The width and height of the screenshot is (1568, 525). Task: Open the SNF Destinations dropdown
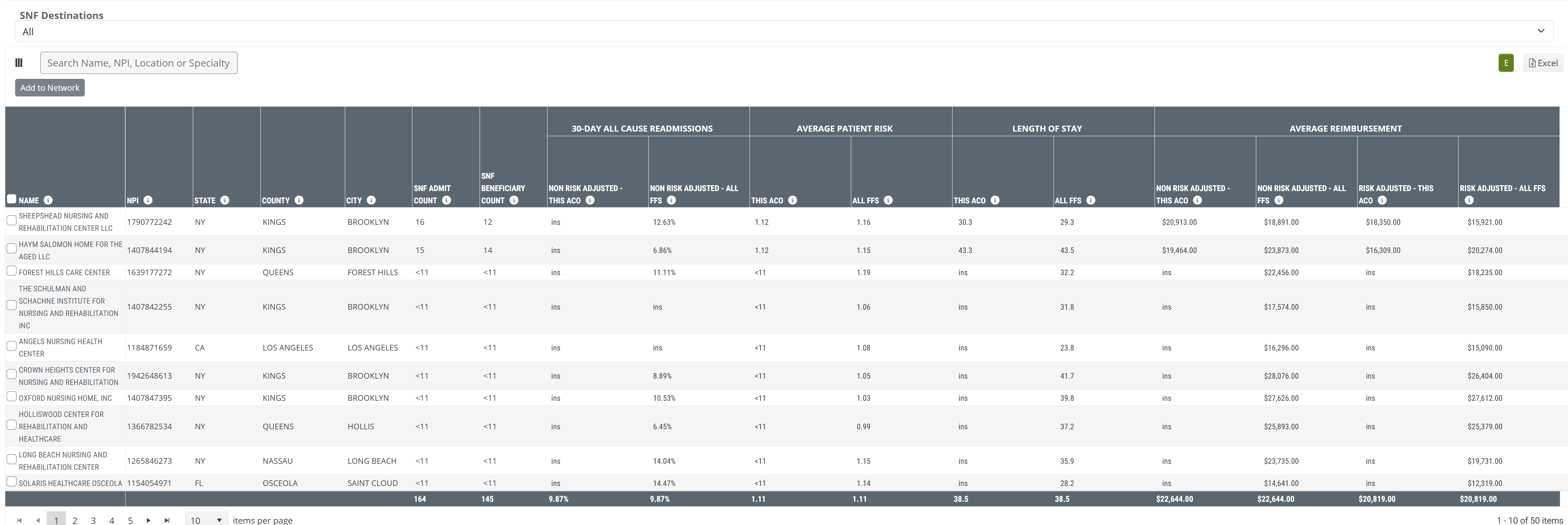click(x=783, y=31)
